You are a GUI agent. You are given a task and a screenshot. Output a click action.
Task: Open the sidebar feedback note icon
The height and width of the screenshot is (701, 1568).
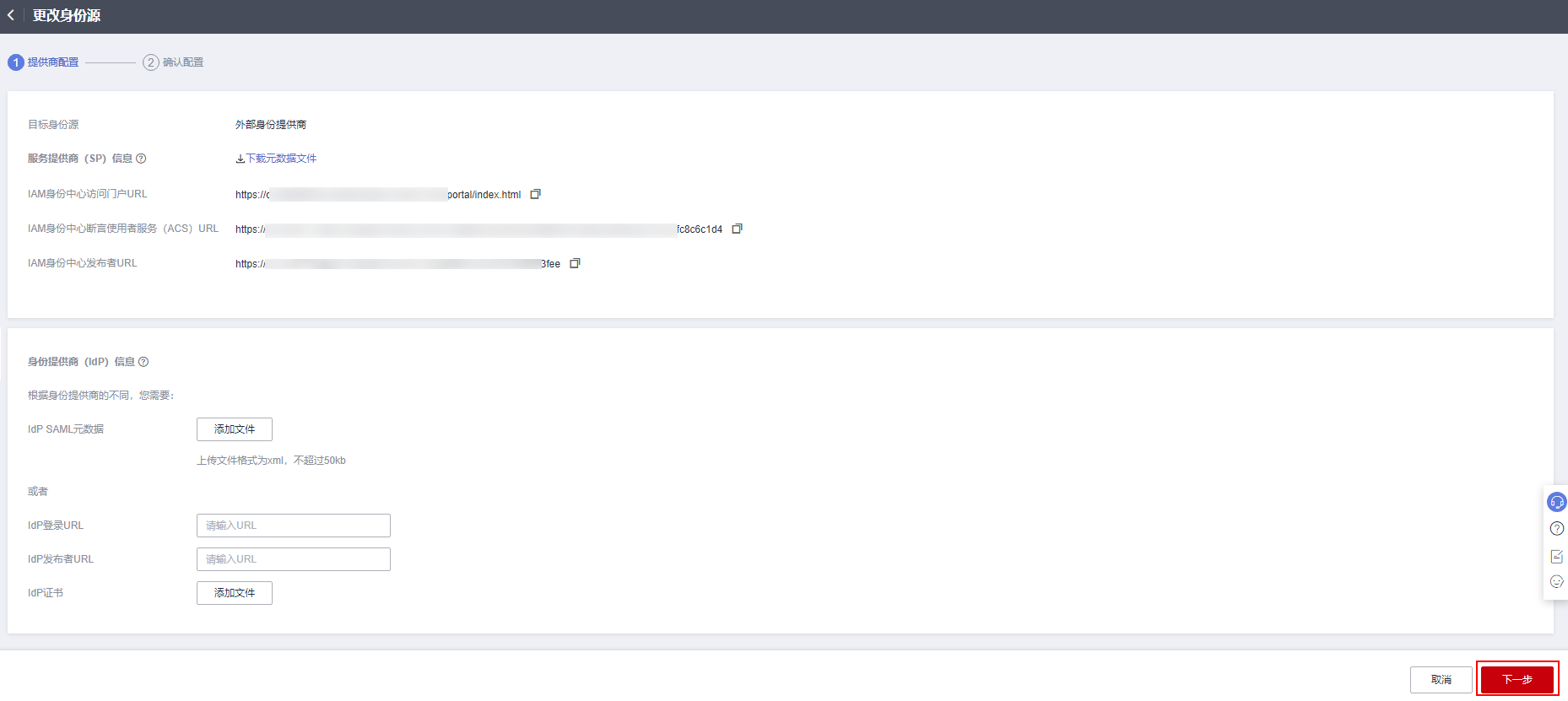point(1557,556)
